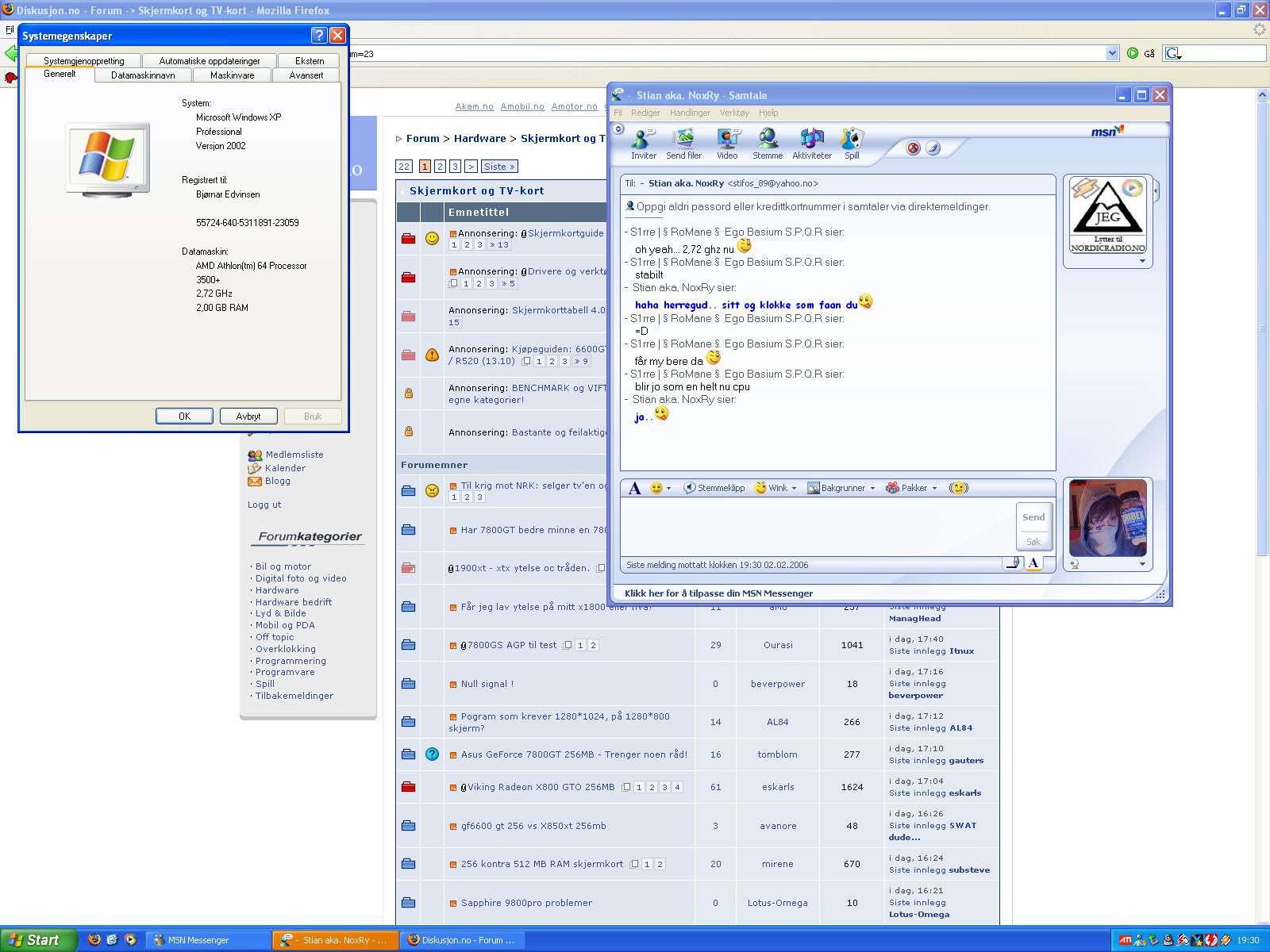Image resolution: width=1270 pixels, height=952 pixels.
Task: Click the Stemme voice icon
Action: pyautogui.click(x=768, y=144)
